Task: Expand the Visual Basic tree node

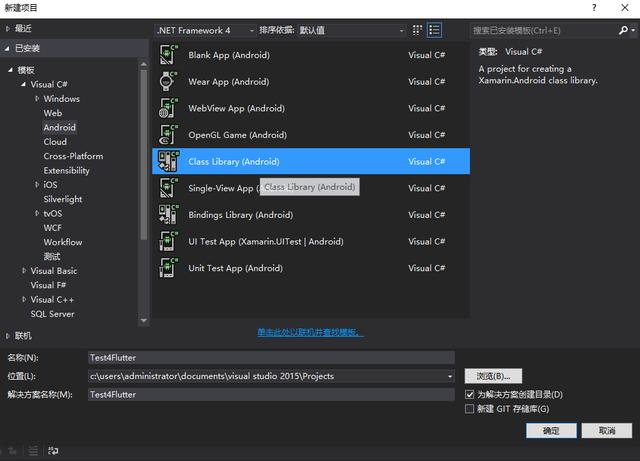Action: coord(24,270)
